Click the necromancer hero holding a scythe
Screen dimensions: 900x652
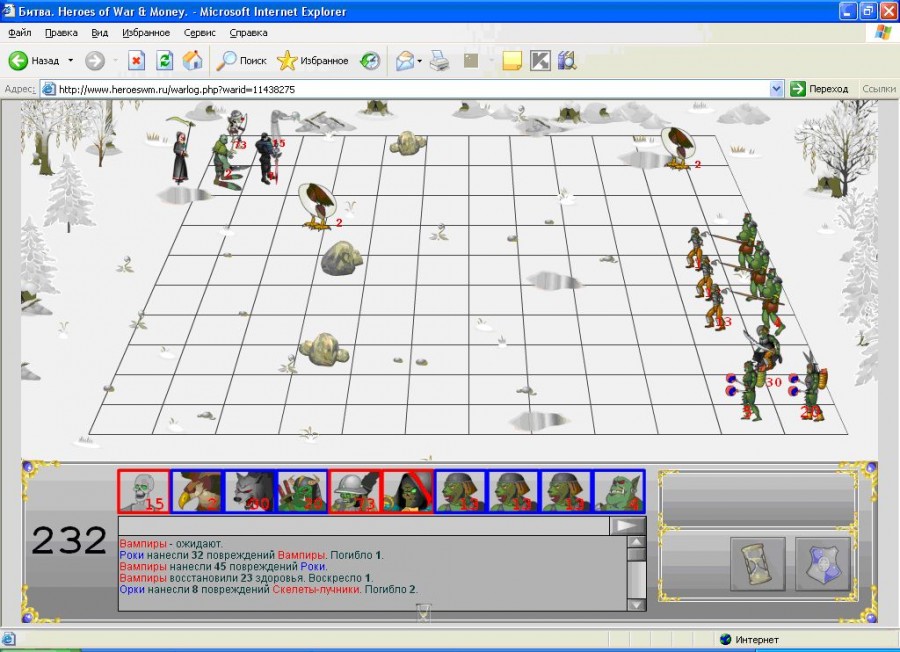tap(181, 152)
